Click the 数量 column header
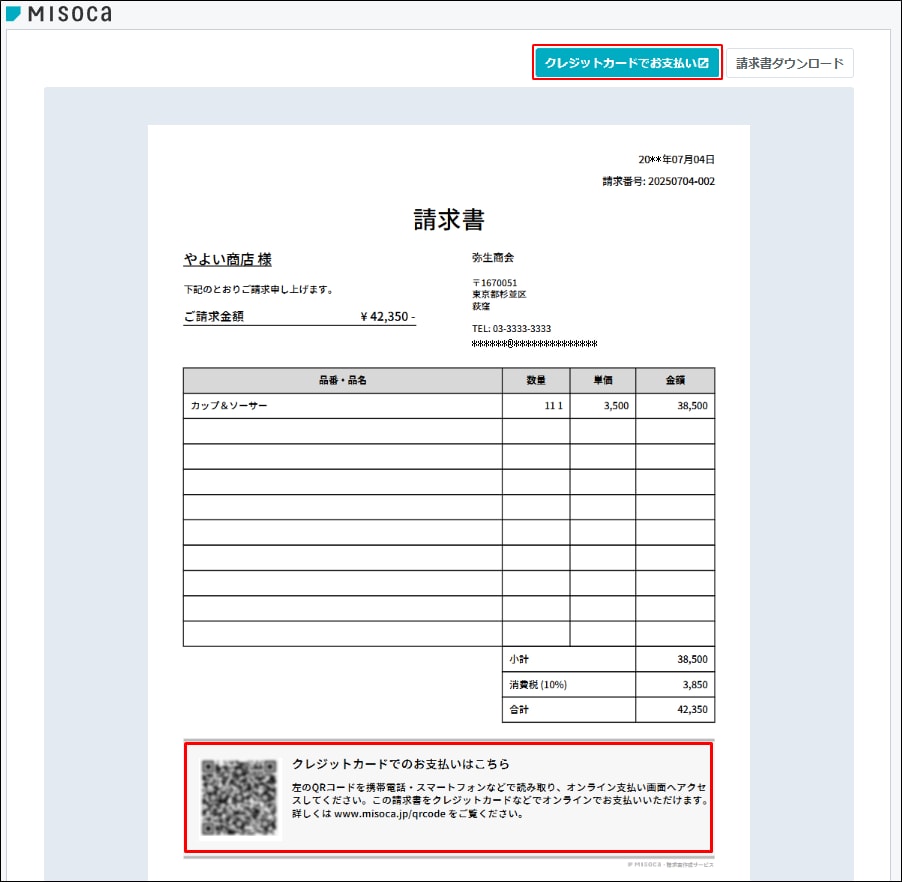This screenshot has height=882, width=902. tap(536, 380)
